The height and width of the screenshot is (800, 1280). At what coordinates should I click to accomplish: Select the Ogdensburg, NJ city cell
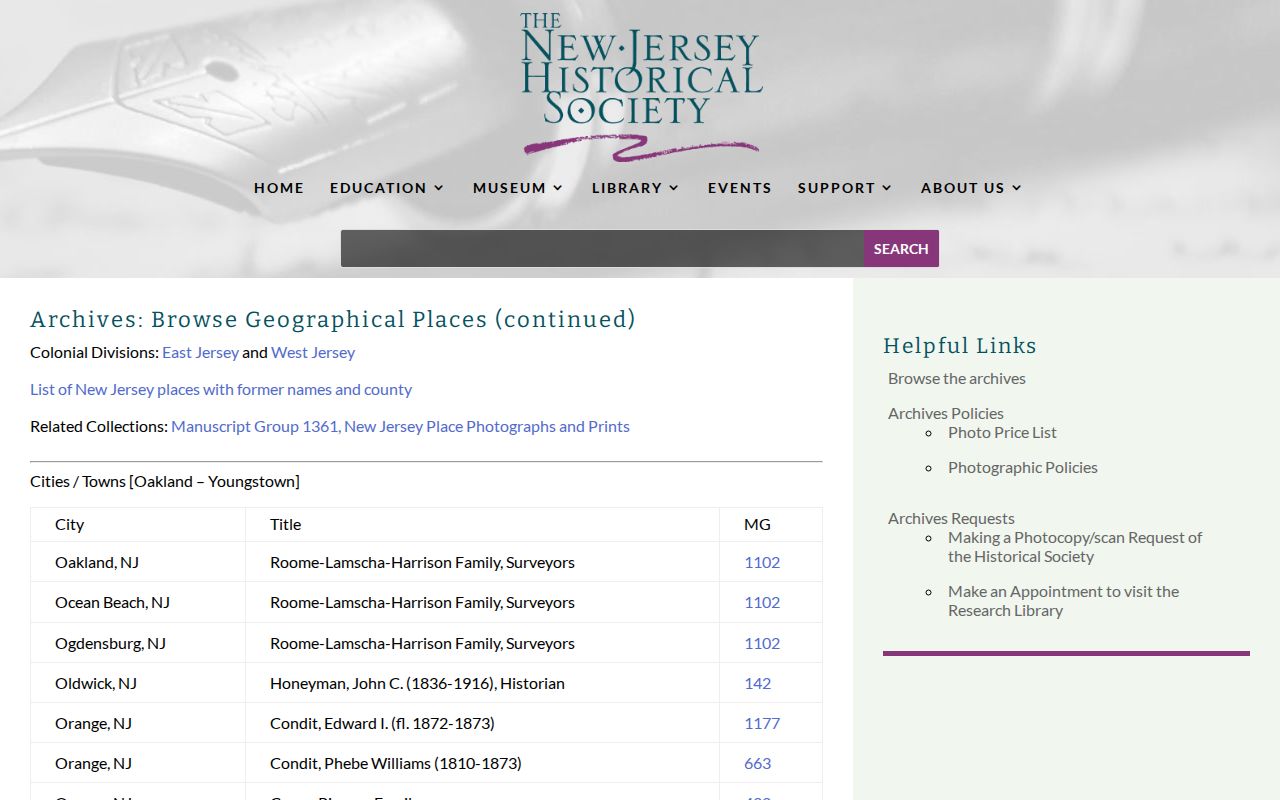click(x=138, y=644)
